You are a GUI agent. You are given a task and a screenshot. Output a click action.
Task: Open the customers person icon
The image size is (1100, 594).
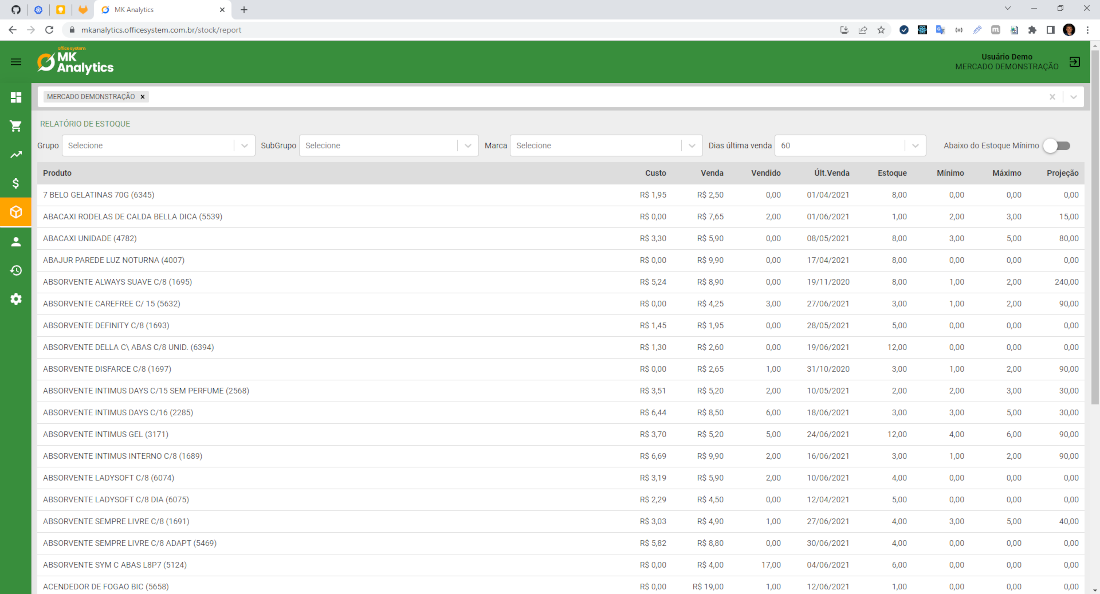15,241
